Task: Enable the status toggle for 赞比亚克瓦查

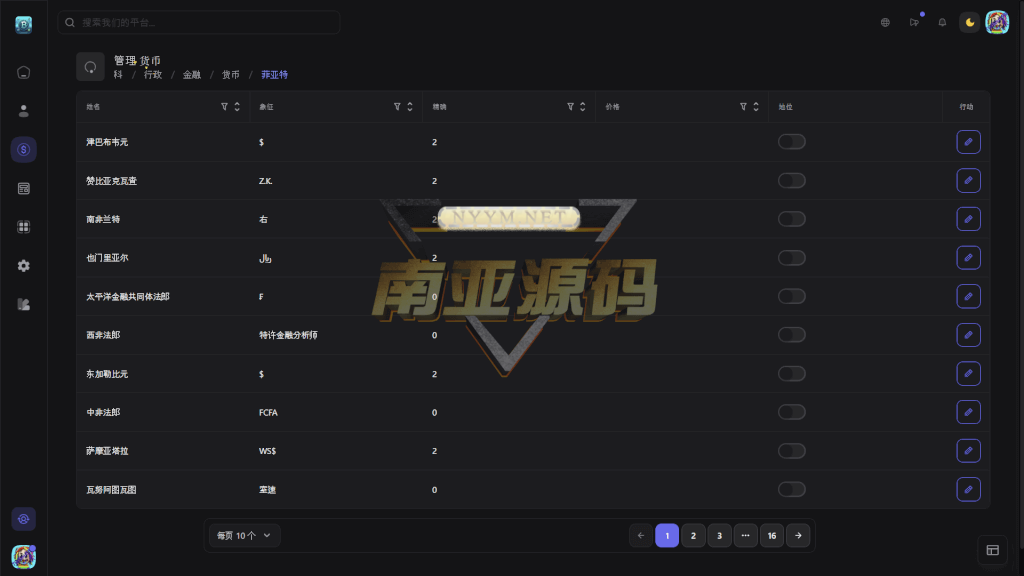Action: [x=791, y=181]
